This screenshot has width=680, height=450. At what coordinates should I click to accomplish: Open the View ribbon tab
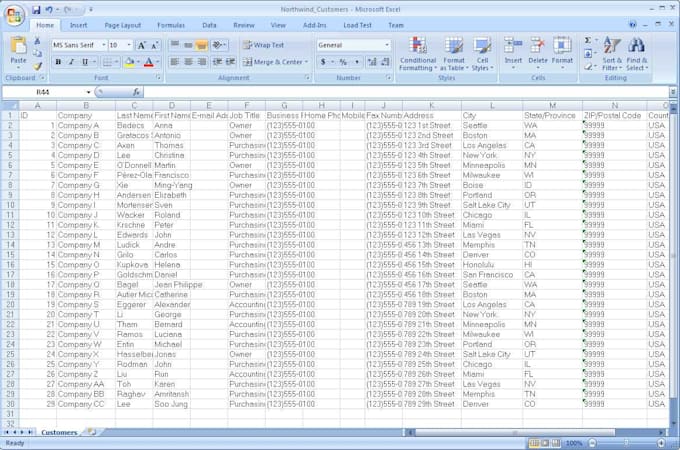pos(278,25)
